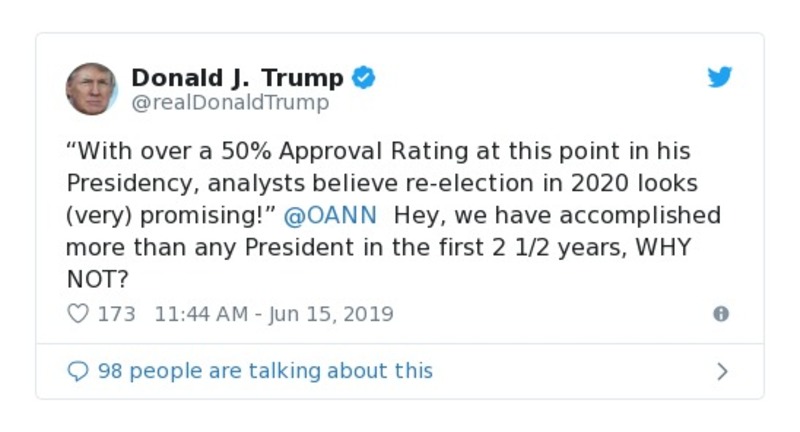This screenshot has width=800, height=432.
Task: Open the tweet info icon
Action: click(x=720, y=314)
